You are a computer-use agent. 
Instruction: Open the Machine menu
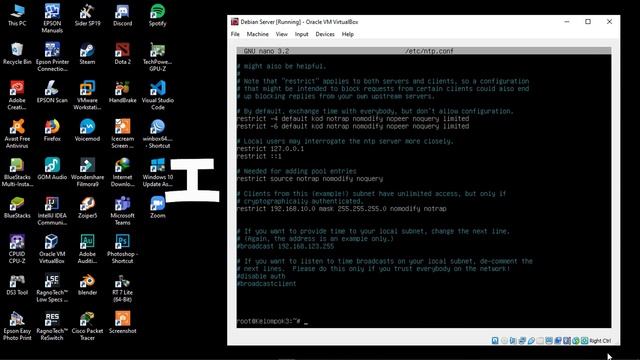[258, 34]
